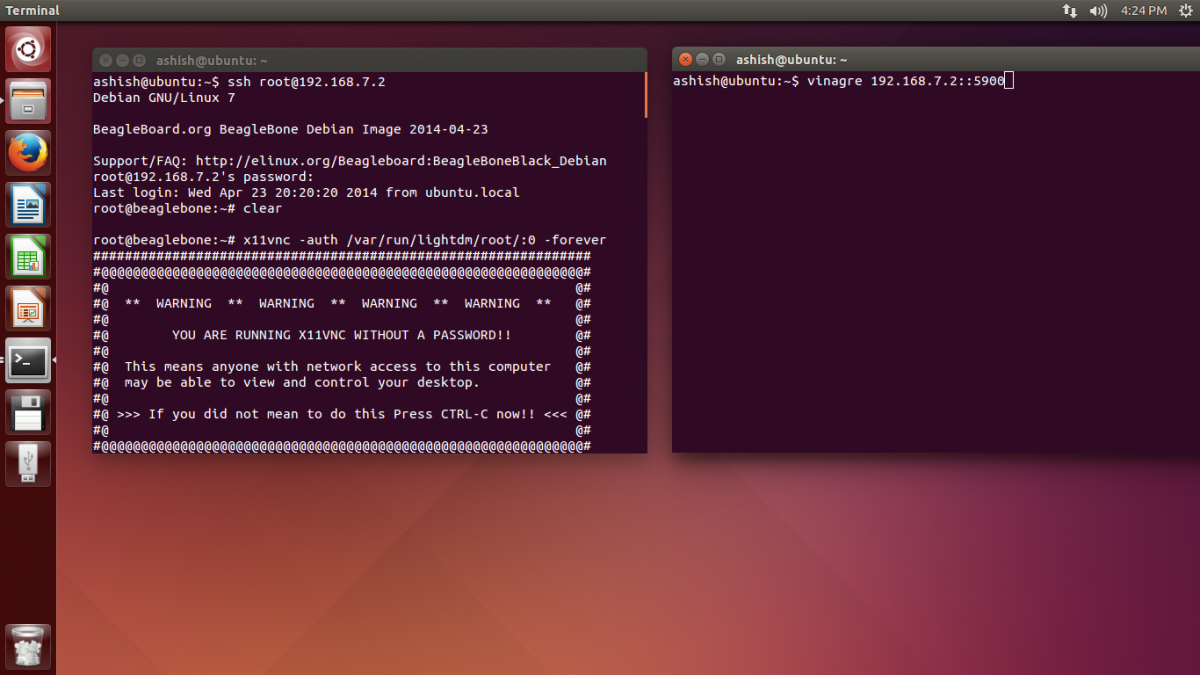Launch Firefox from the launcher

click(27, 152)
